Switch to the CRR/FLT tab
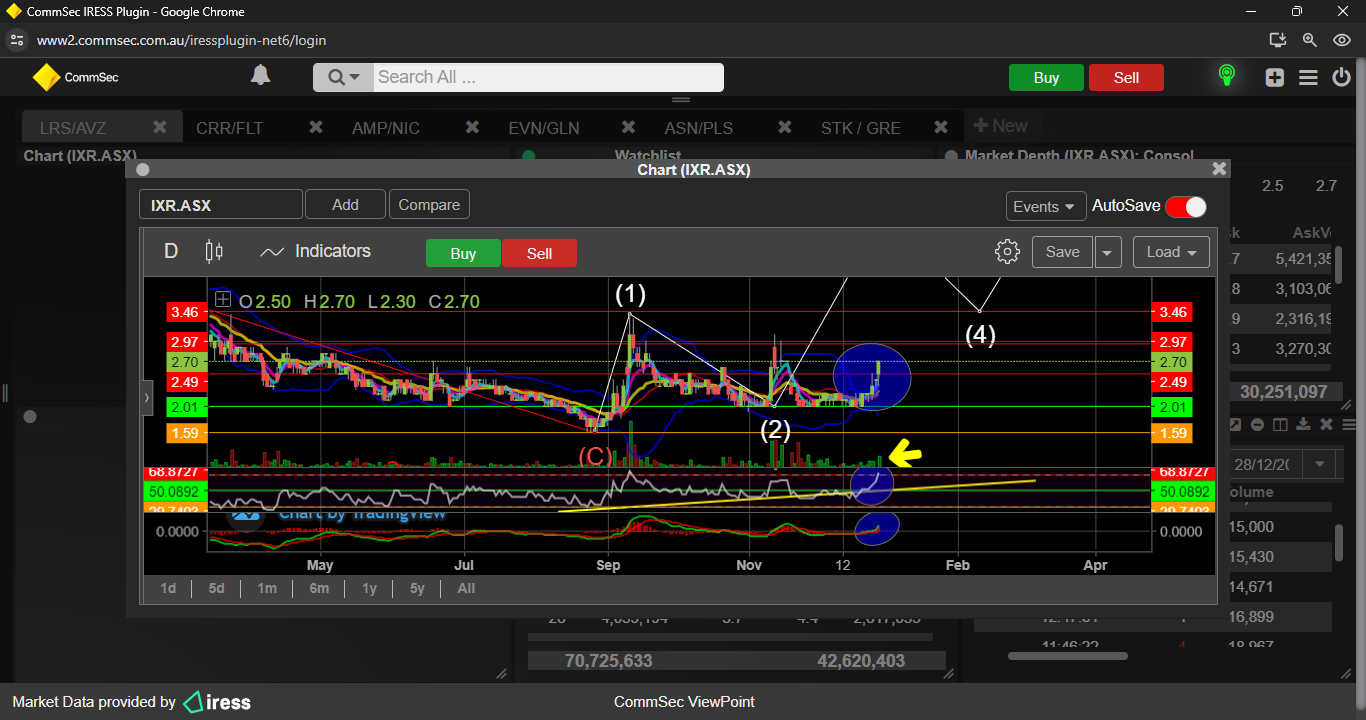Viewport: 1366px width, 720px height. point(230,128)
